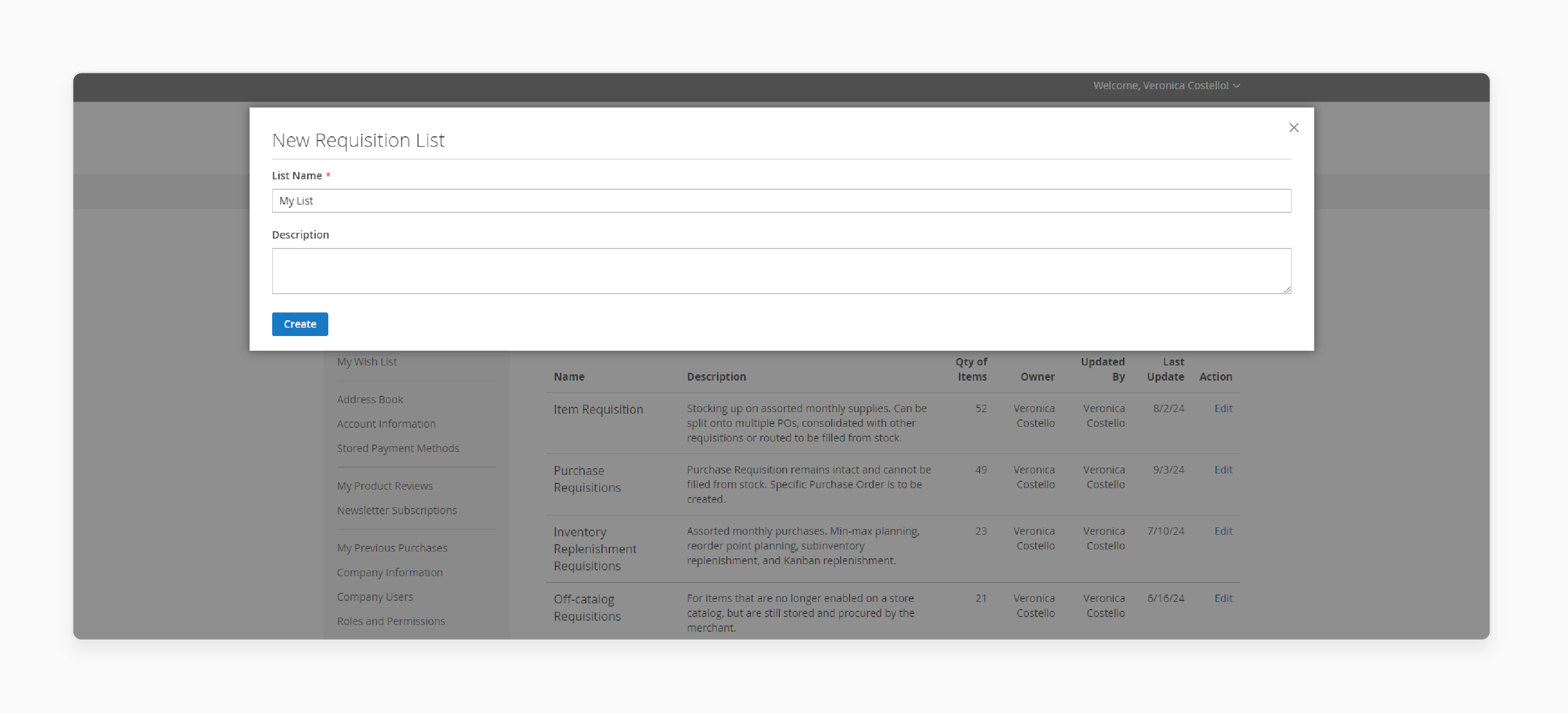The width and height of the screenshot is (1568, 713).
Task: Open the Item Requisition list
Action: (x=598, y=409)
